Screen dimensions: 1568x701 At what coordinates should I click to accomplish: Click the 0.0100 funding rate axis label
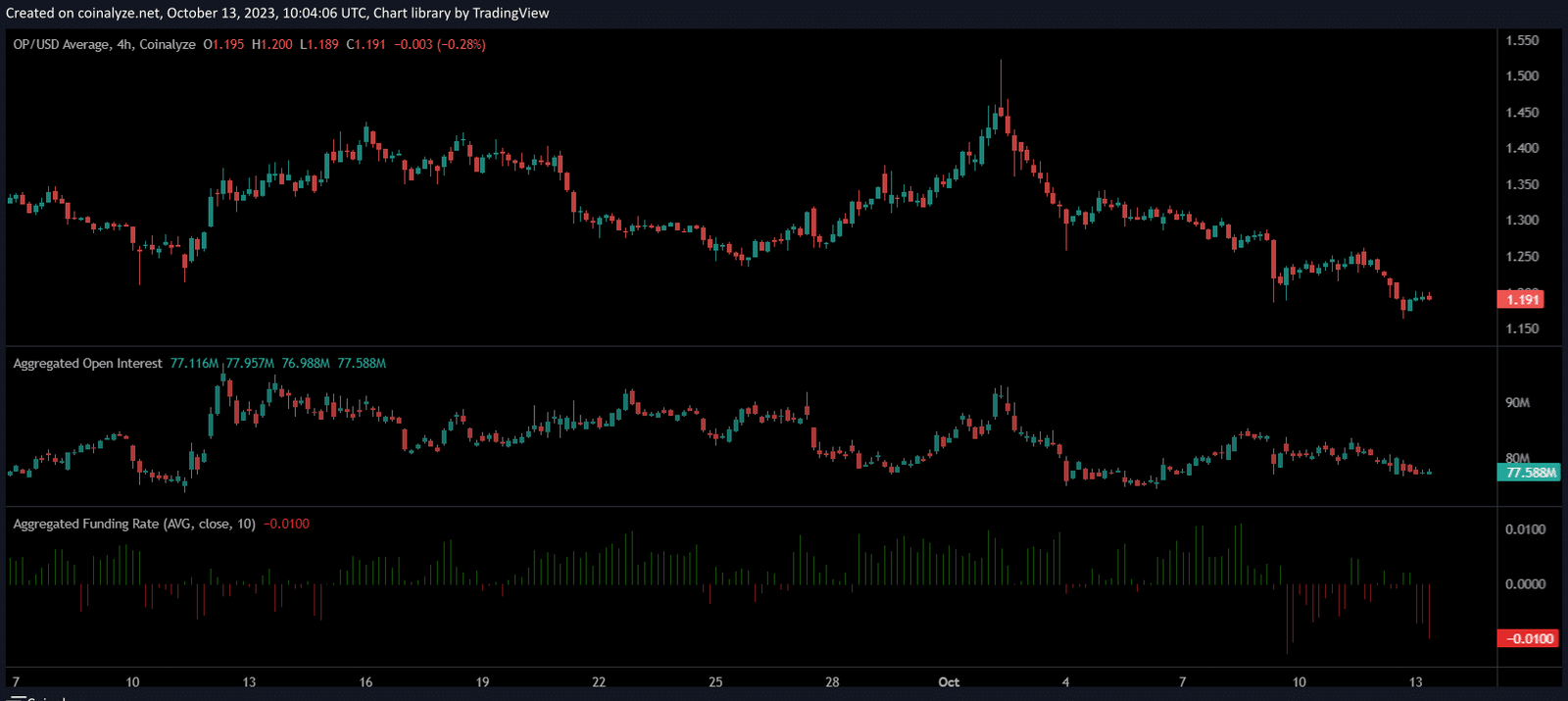pos(1526,529)
